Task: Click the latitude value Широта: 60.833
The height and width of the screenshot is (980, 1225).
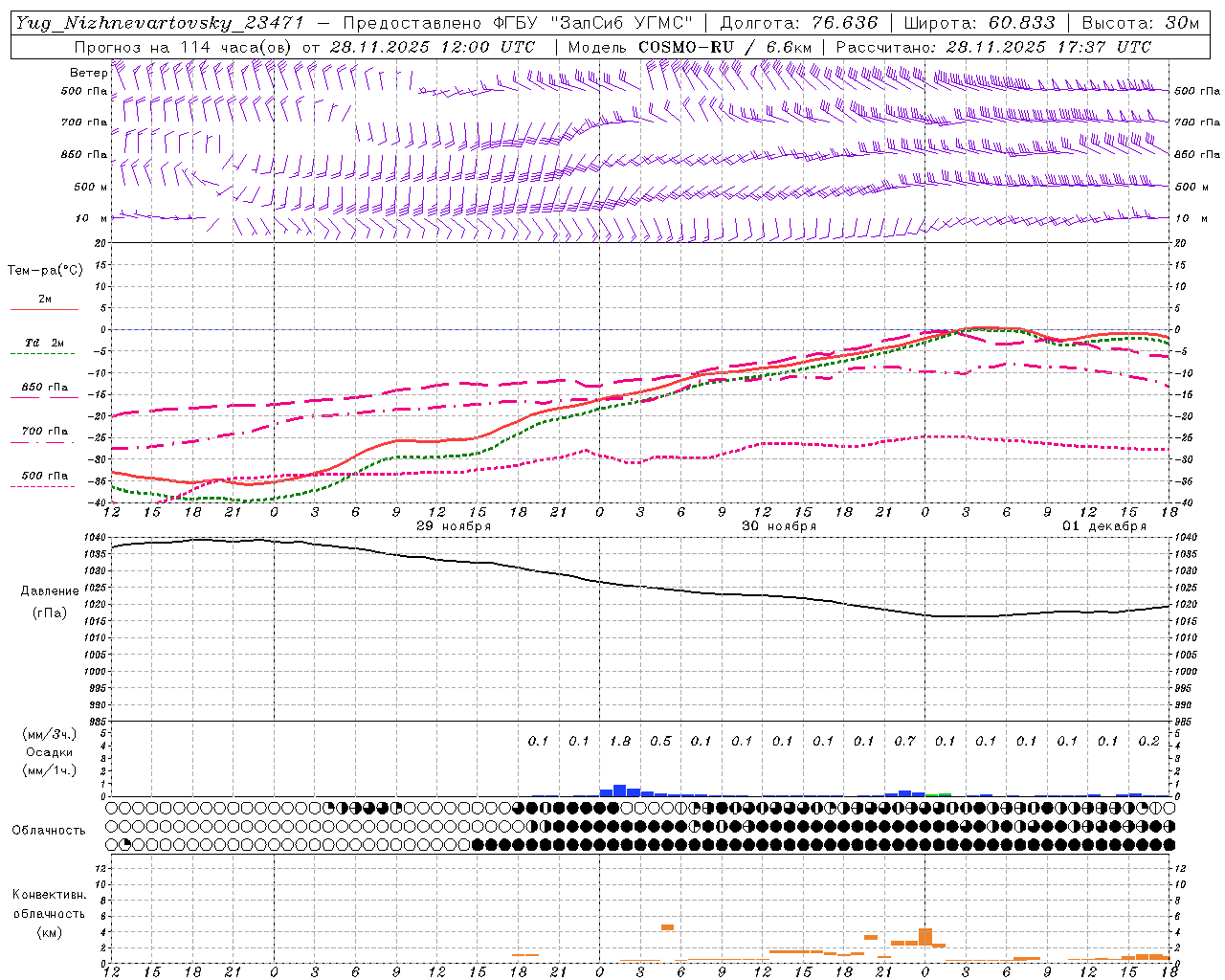Action: [979, 23]
